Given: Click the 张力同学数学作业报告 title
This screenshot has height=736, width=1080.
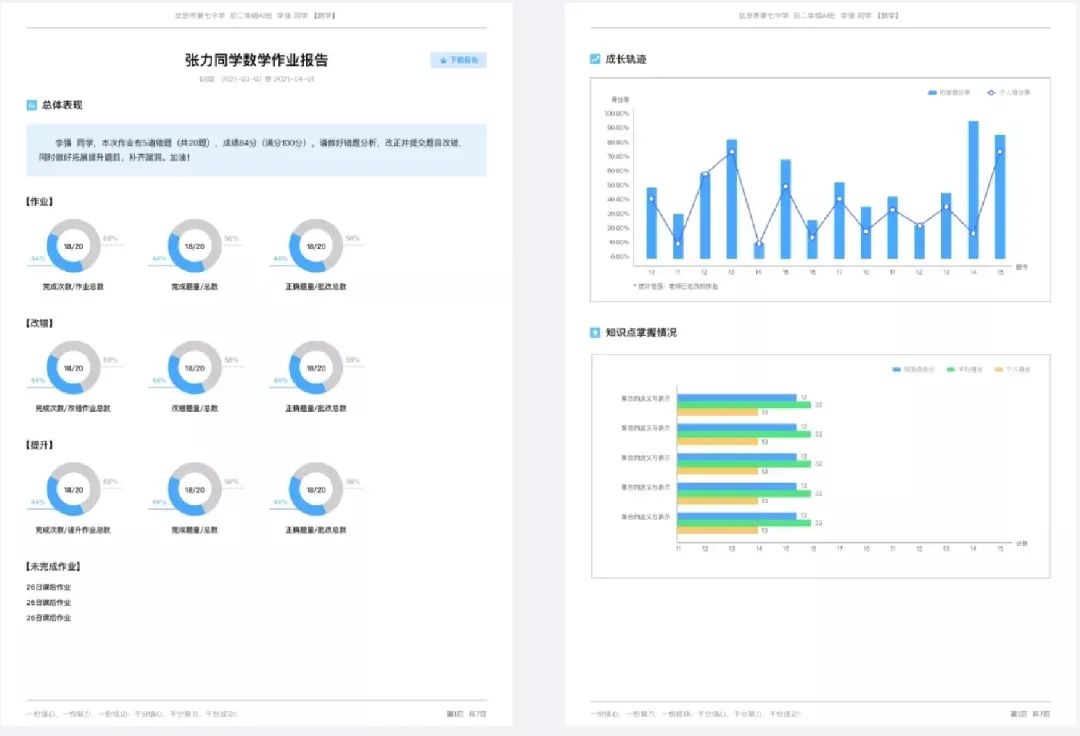Looking at the screenshot, I should [256, 60].
